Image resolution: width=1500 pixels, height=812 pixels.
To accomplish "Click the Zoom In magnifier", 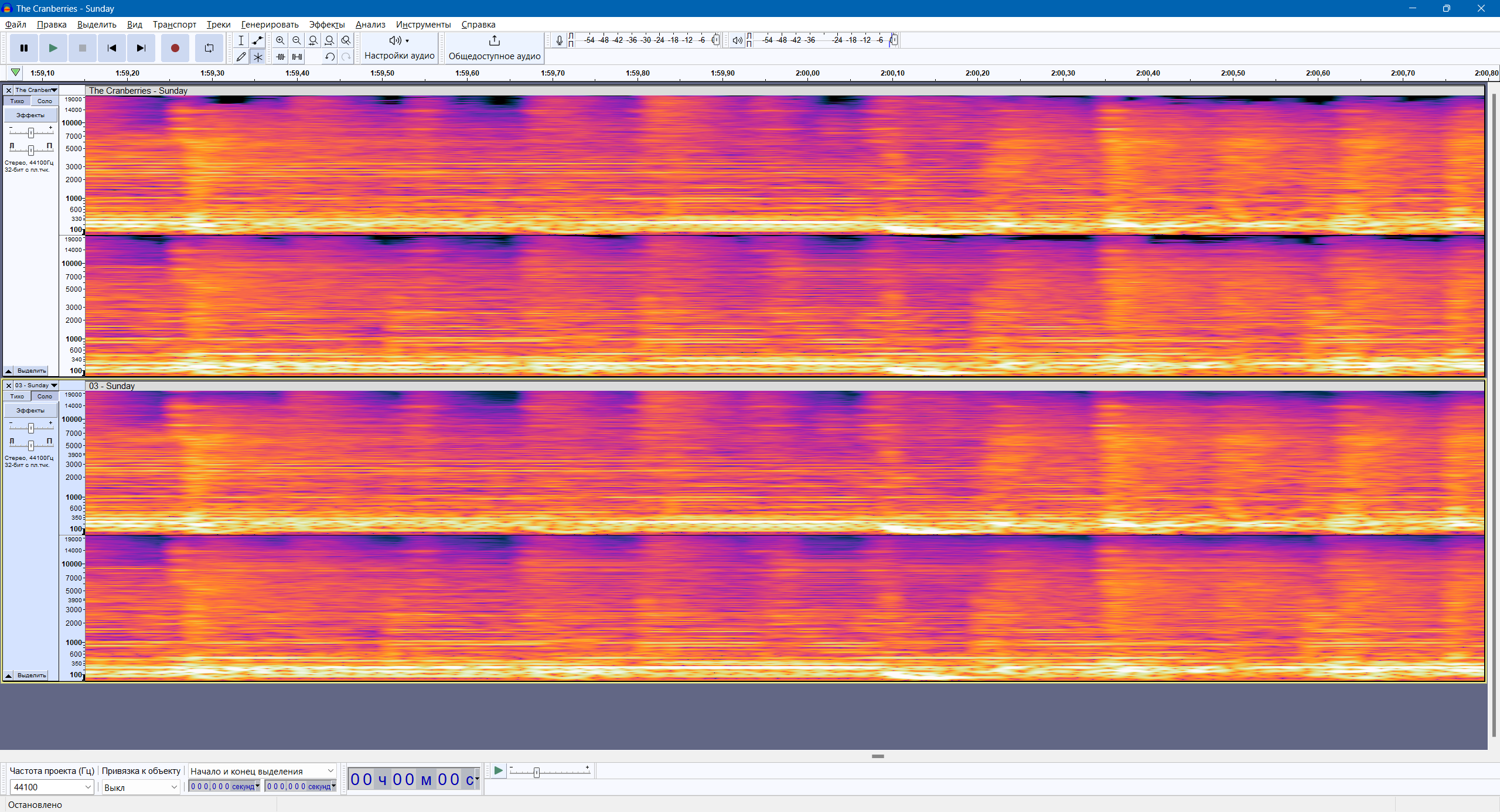I will click(280, 40).
